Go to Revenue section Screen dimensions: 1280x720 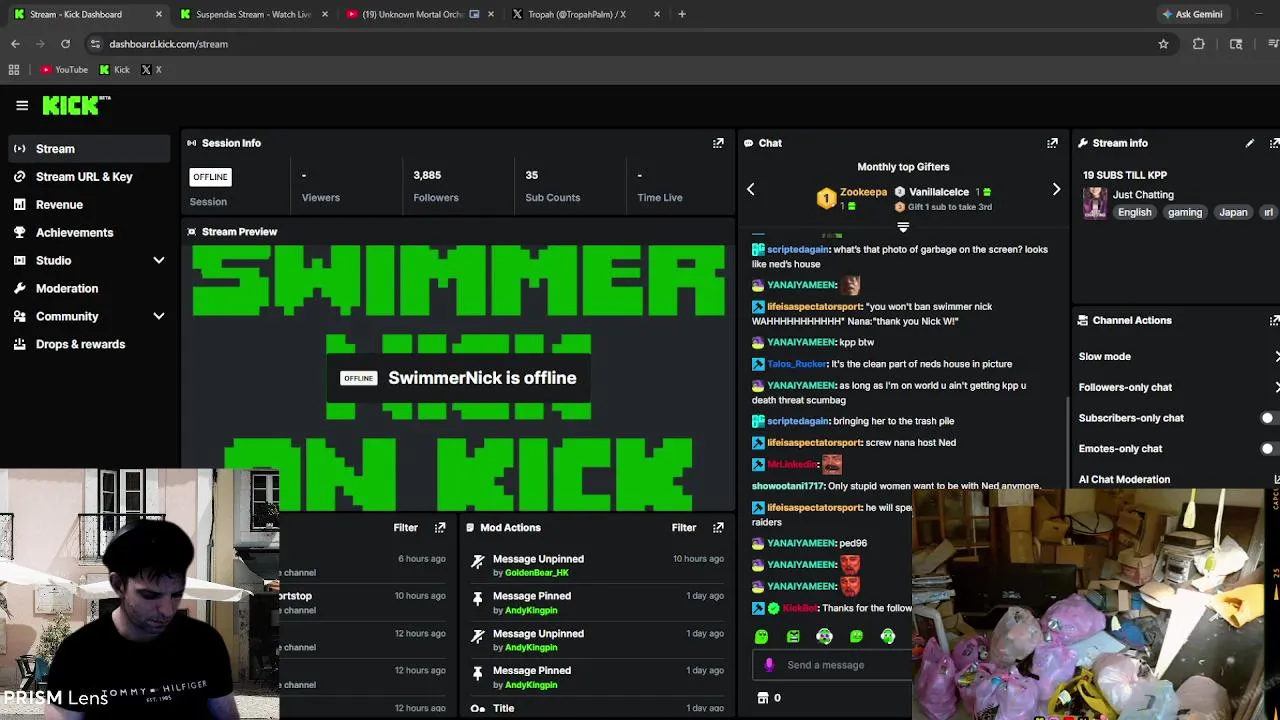click(x=89, y=205)
